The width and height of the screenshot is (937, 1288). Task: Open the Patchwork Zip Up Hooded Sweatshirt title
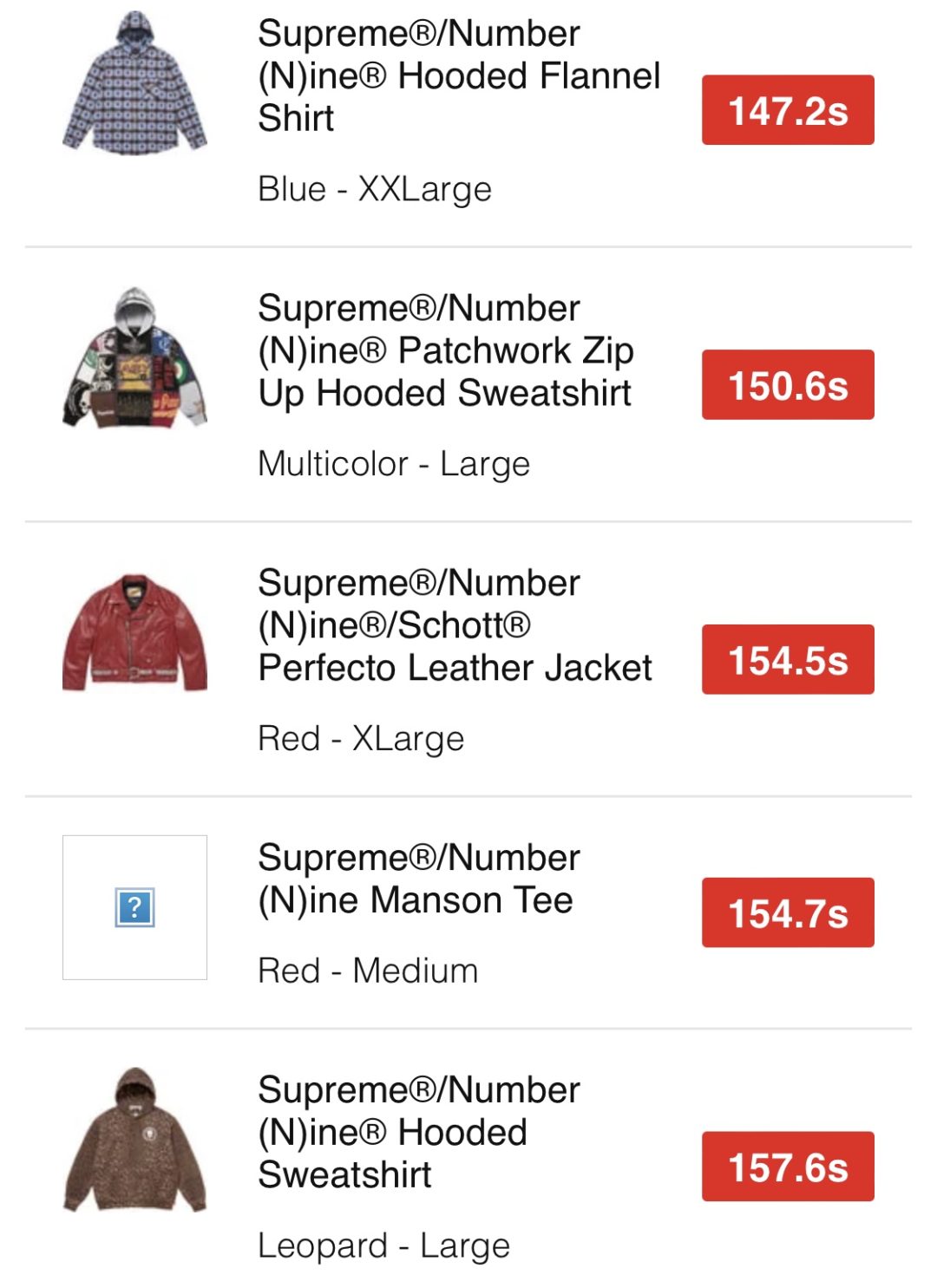(x=445, y=350)
